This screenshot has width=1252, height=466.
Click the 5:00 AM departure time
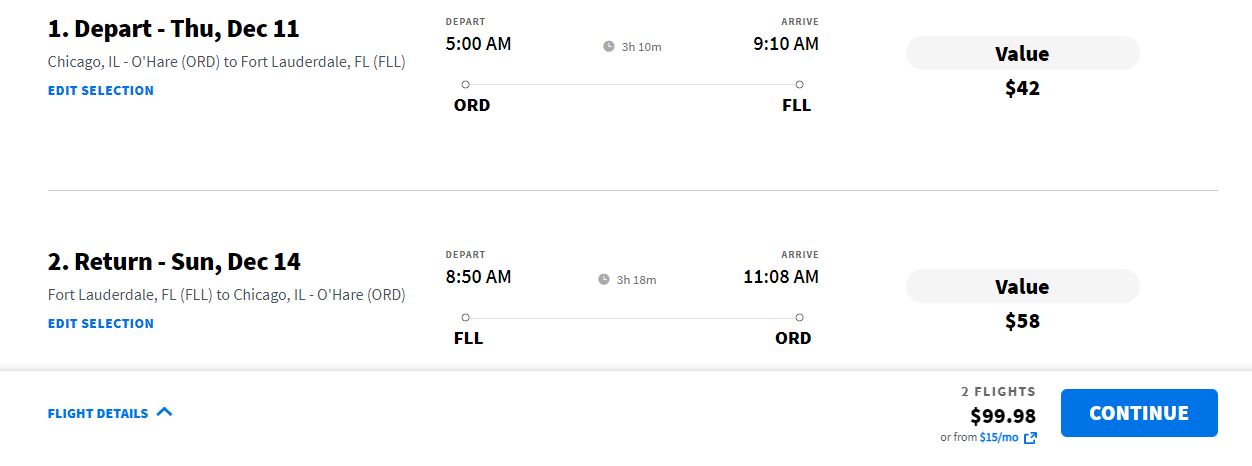coord(479,44)
